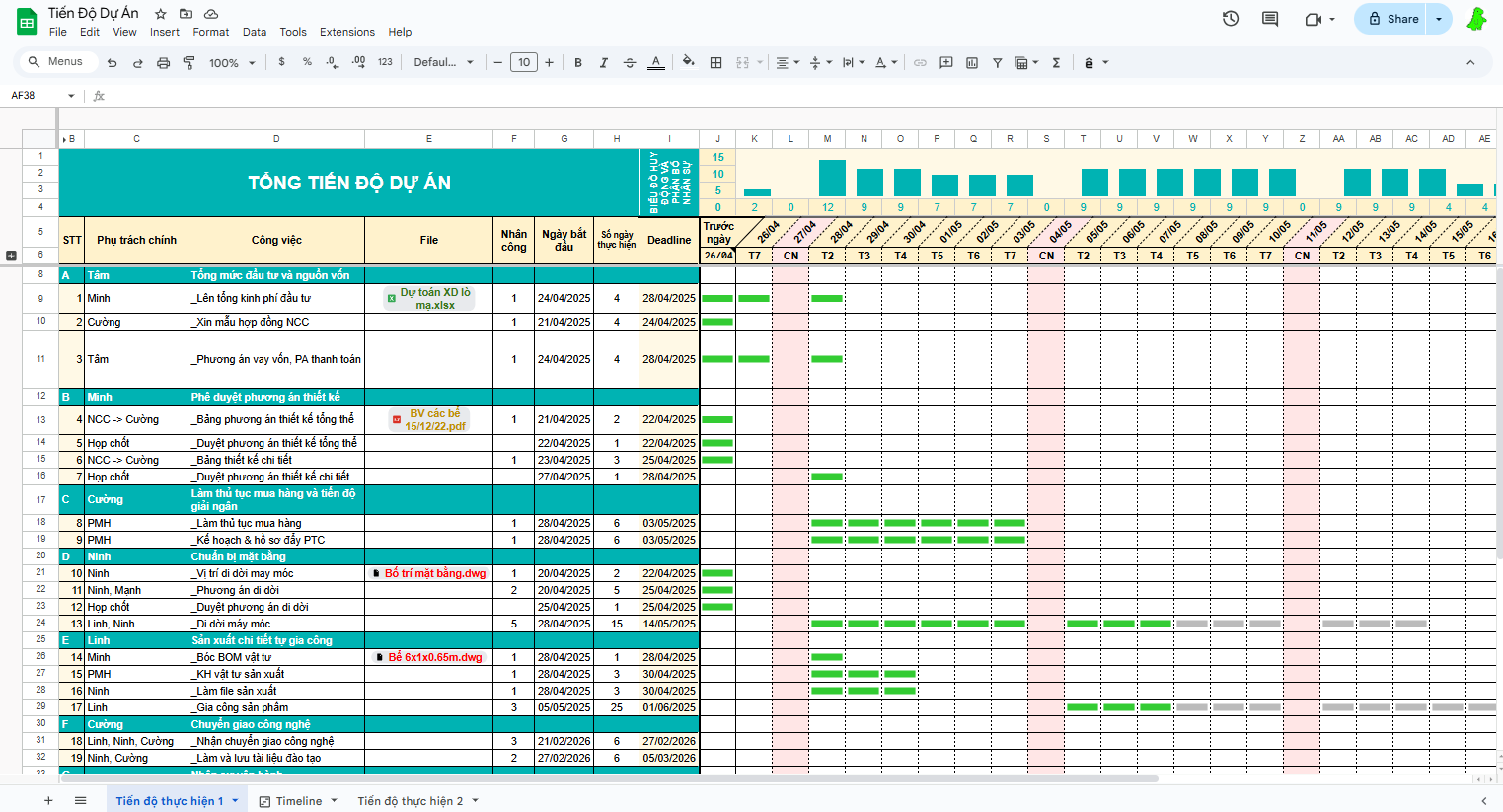Click the merge cells icon

[743, 62]
